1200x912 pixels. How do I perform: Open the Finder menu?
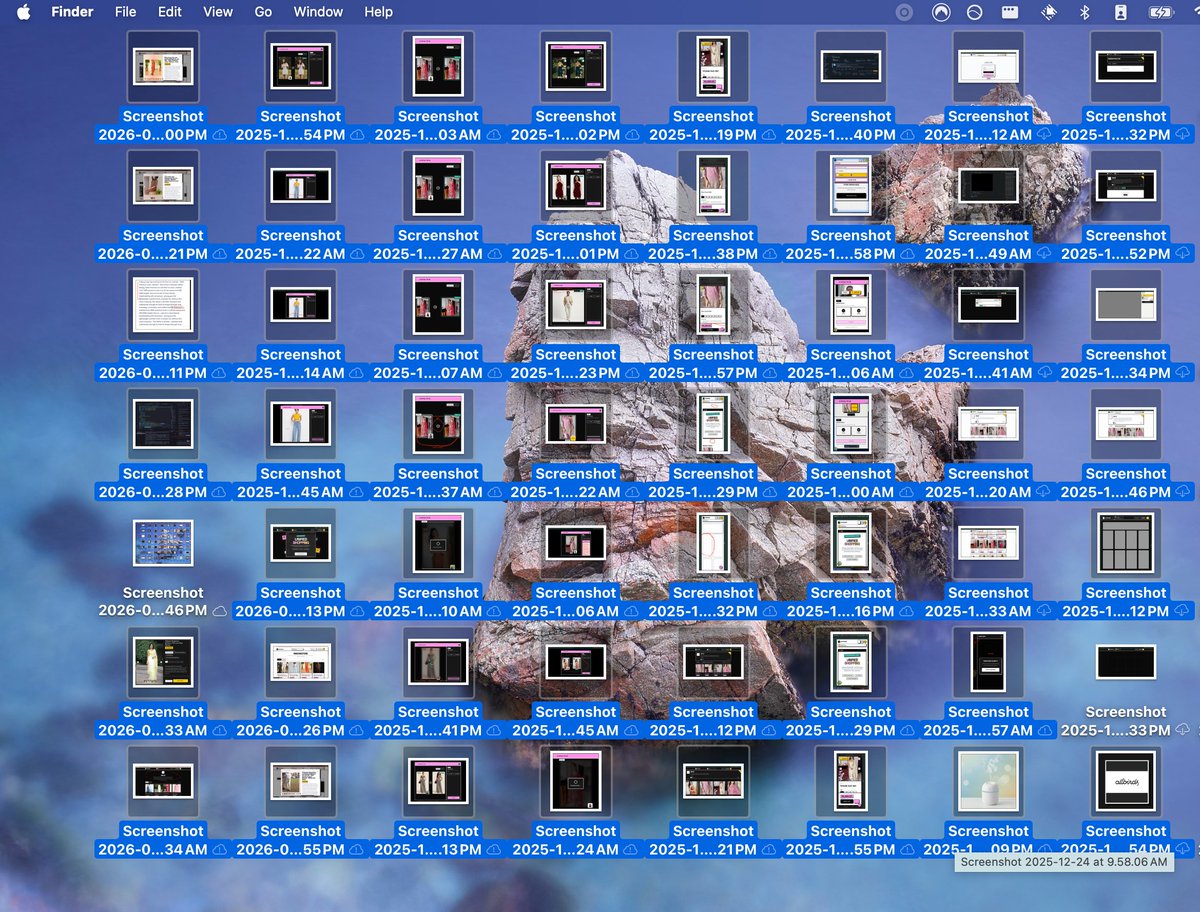[72, 12]
